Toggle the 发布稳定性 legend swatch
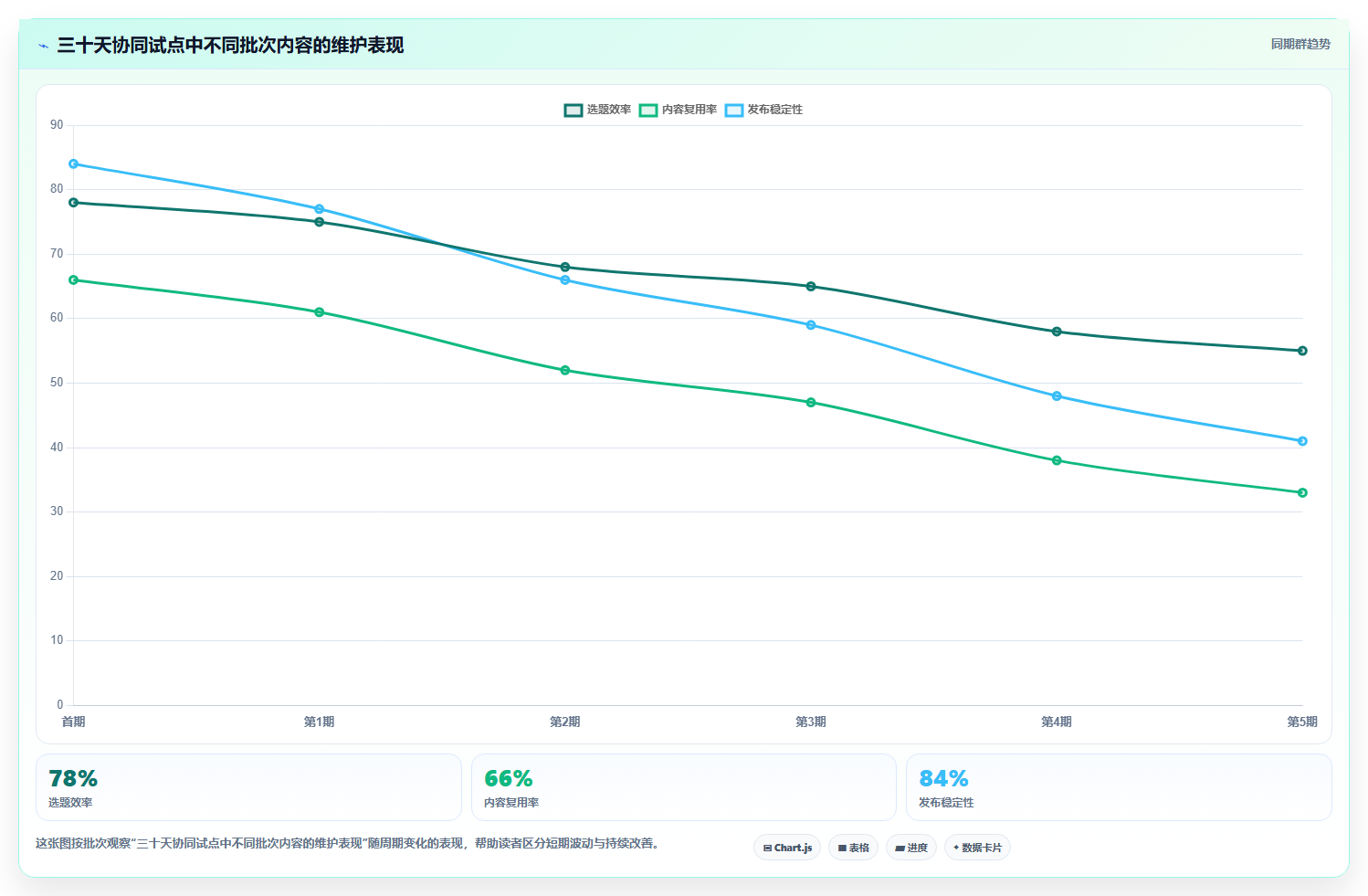1368x896 pixels. [x=734, y=110]
